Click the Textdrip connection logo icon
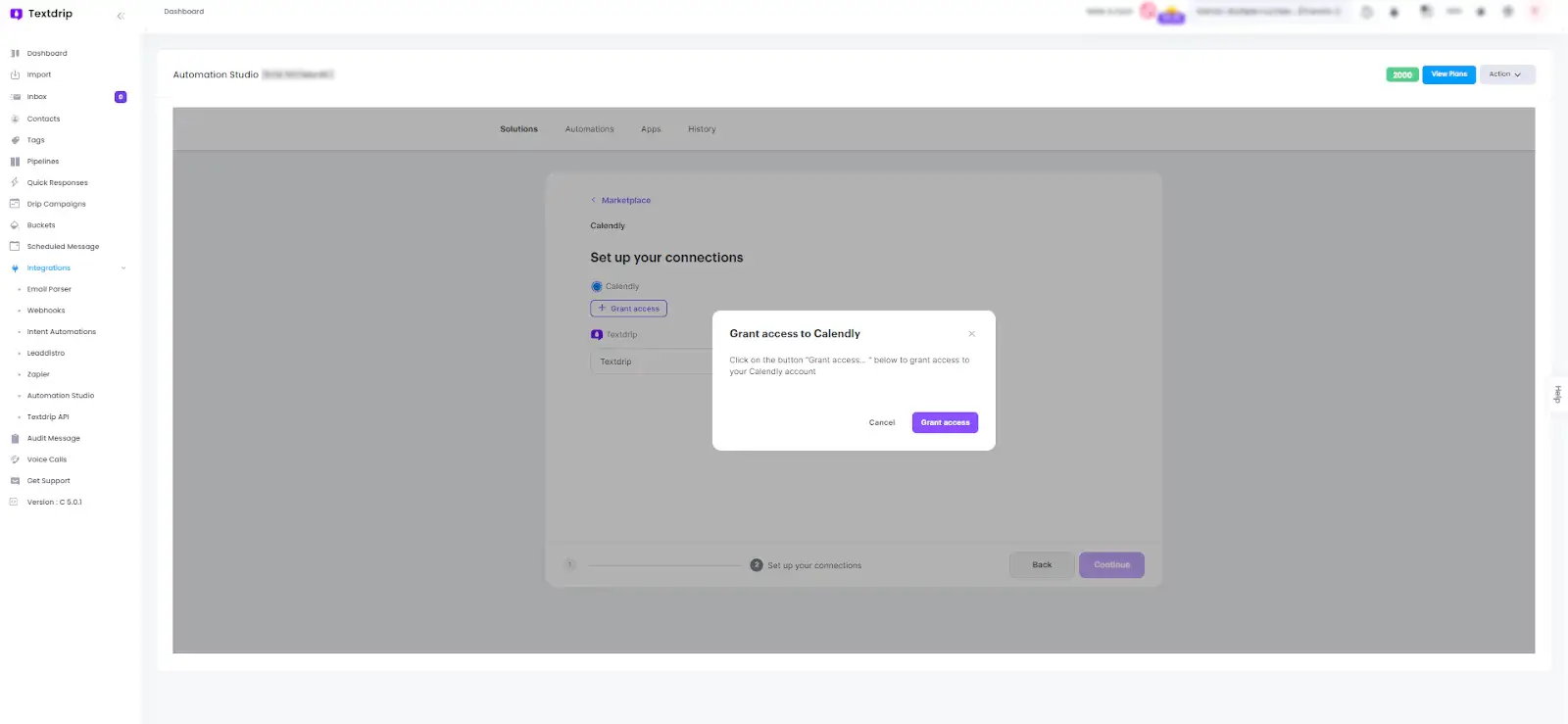1568x724 pixels. pyautogui.click(x=597, y=335)
